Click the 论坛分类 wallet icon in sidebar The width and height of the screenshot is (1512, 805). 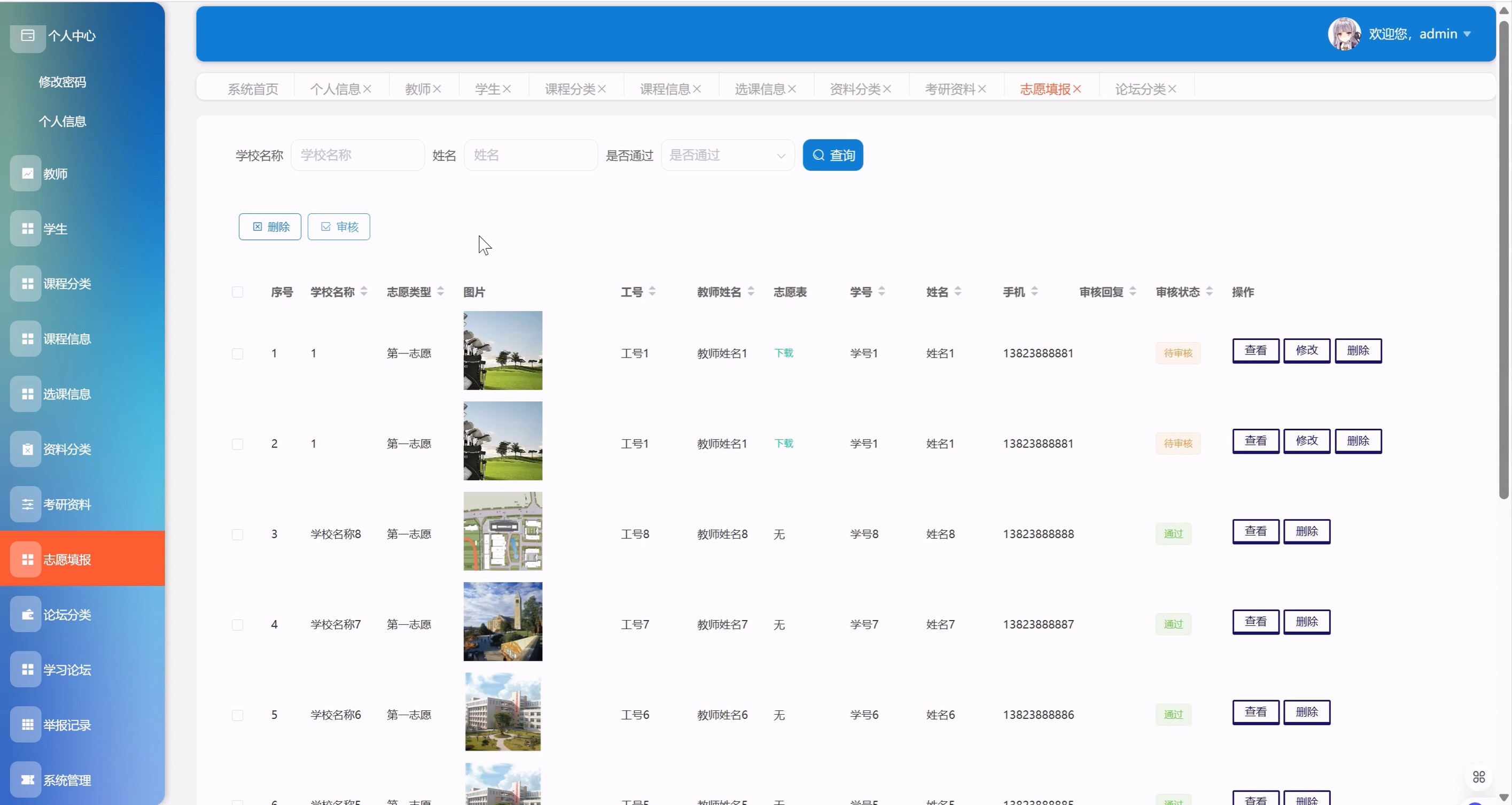click(x=27, y=615)
